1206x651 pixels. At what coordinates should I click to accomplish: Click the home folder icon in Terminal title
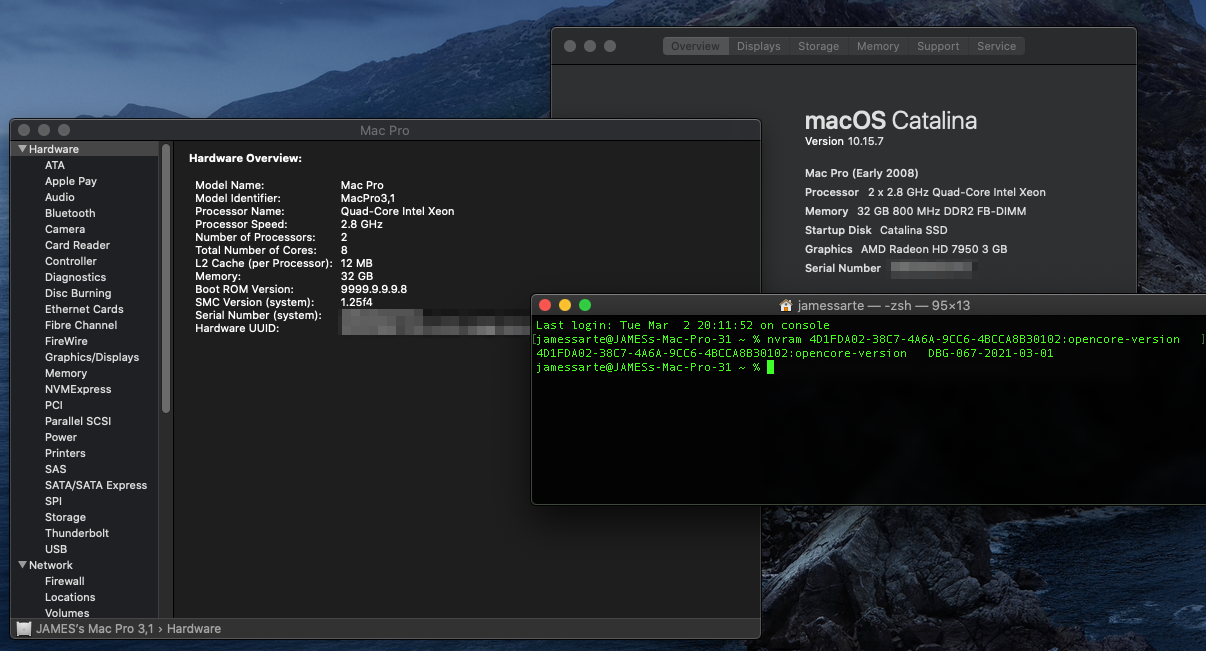coord(785,305)
